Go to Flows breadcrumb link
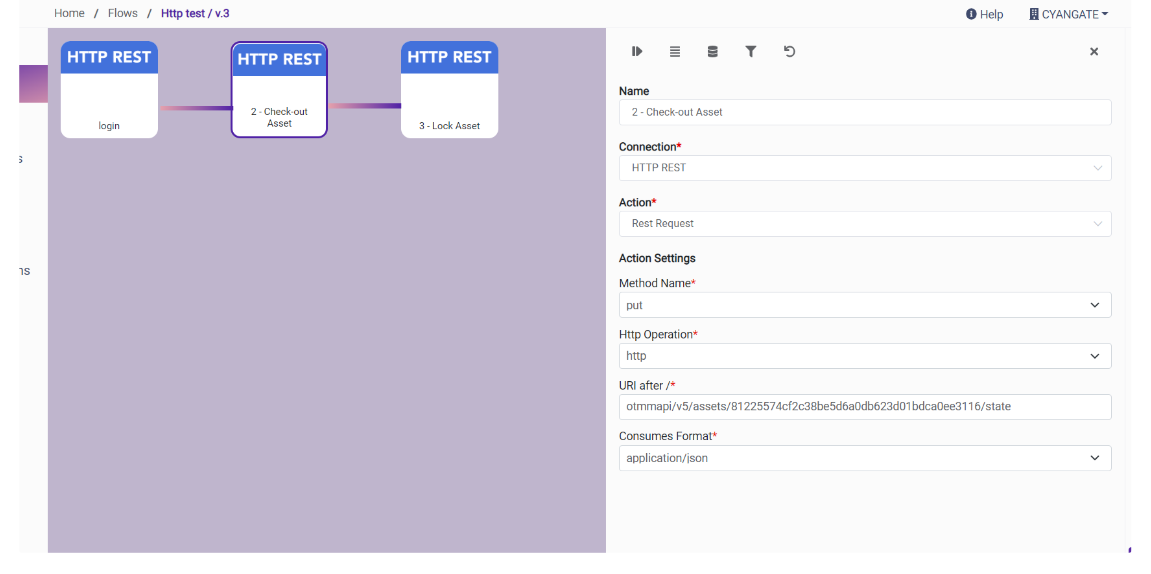Image resolution: width=1151 pixels, height=574 pixels. tap(122, 13)
